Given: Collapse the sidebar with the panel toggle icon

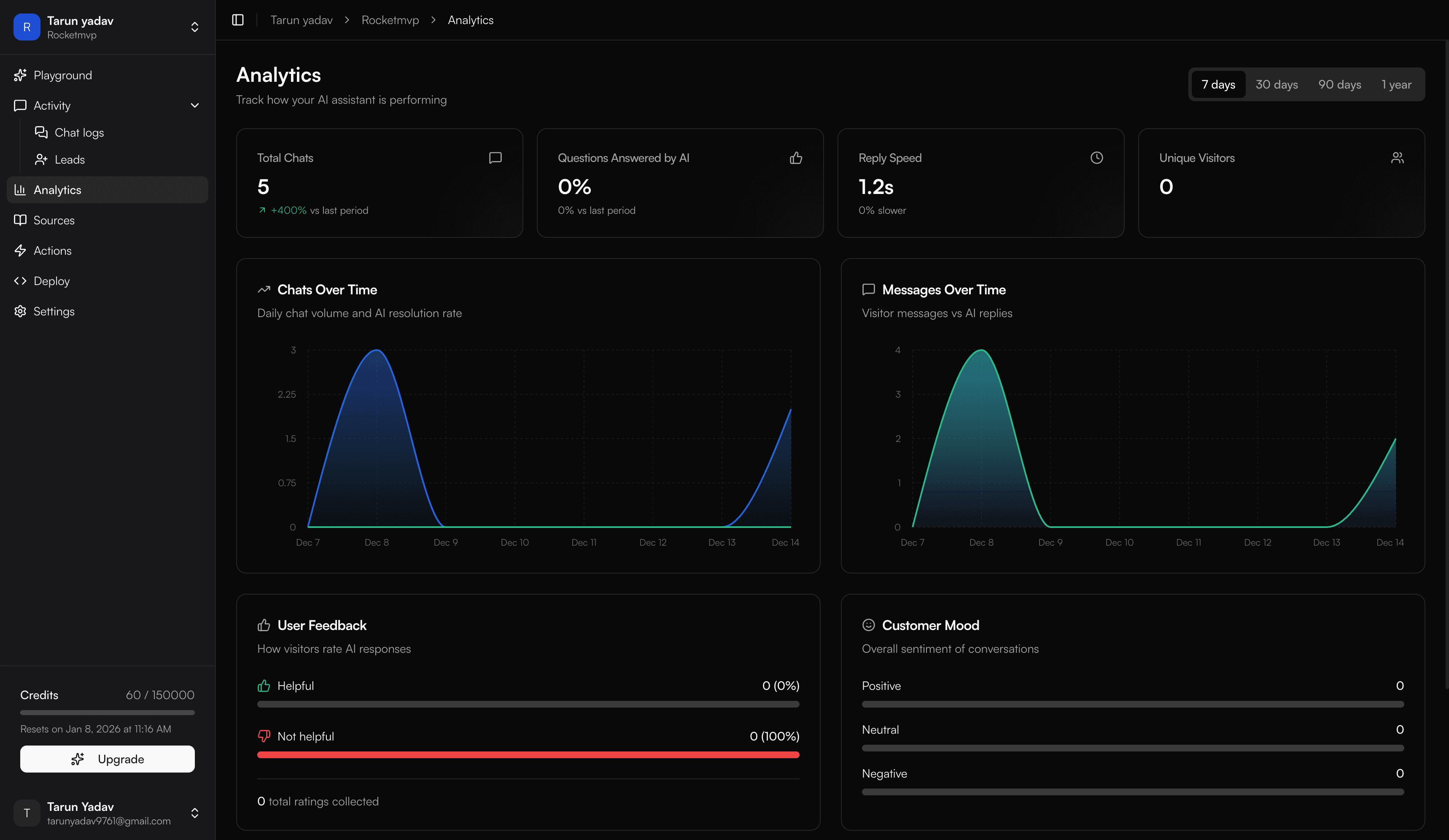Looking at the screenshot, I should [x=237, y=19].
